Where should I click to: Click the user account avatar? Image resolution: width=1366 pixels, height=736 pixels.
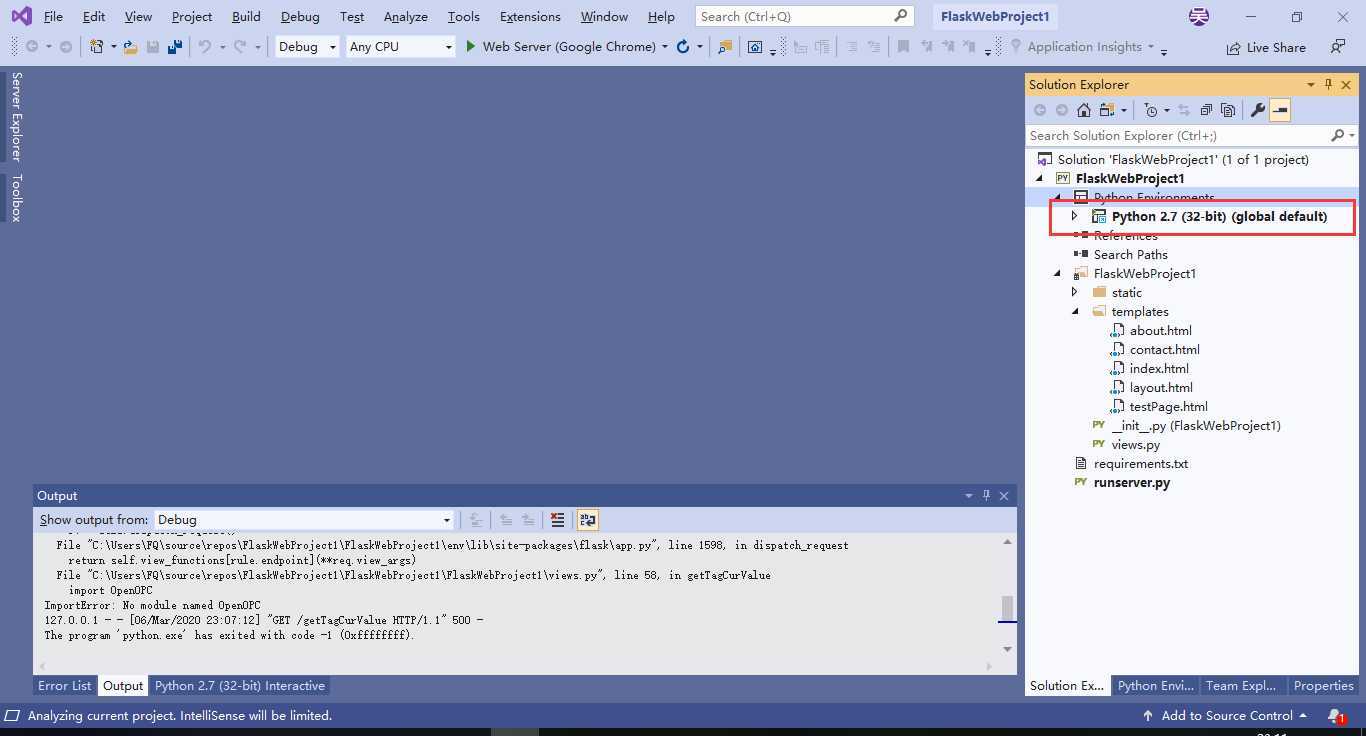coord(1198,16)
